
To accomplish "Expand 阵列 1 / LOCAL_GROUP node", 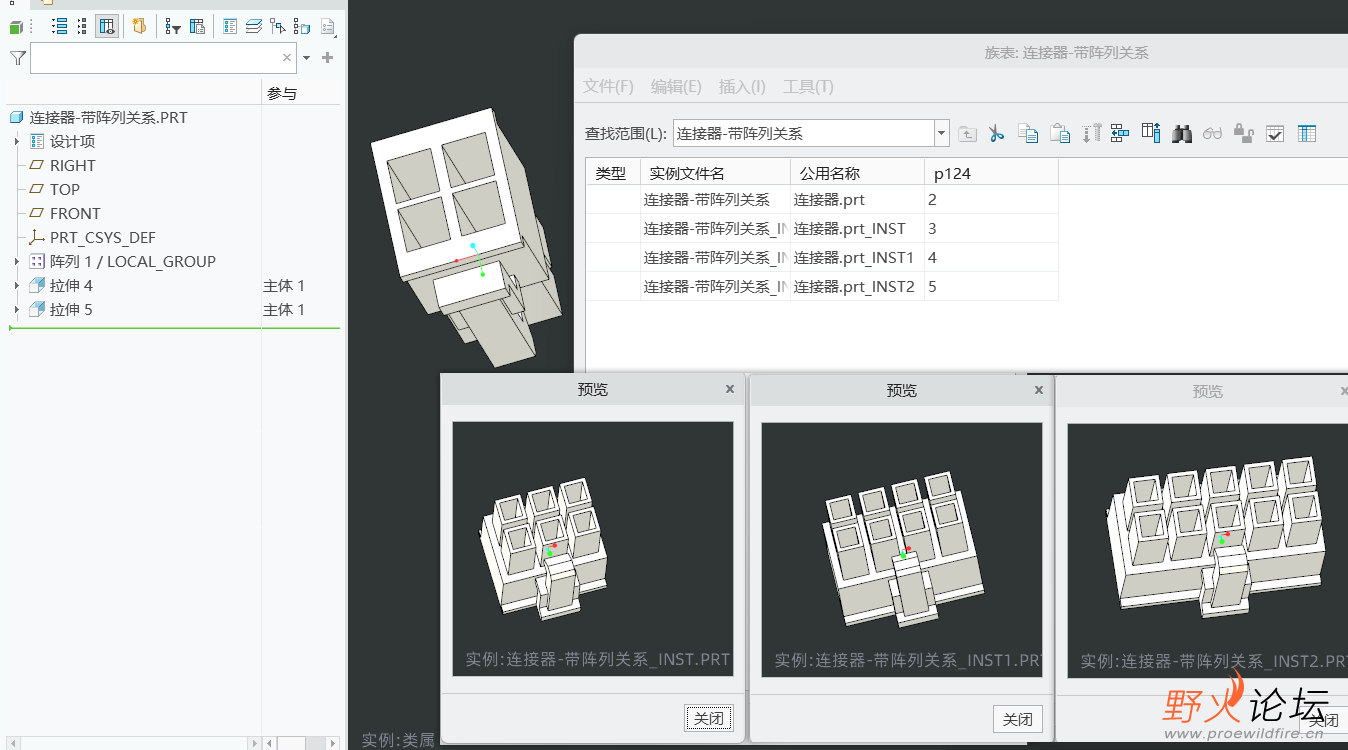I will click(x=17, y=261).
